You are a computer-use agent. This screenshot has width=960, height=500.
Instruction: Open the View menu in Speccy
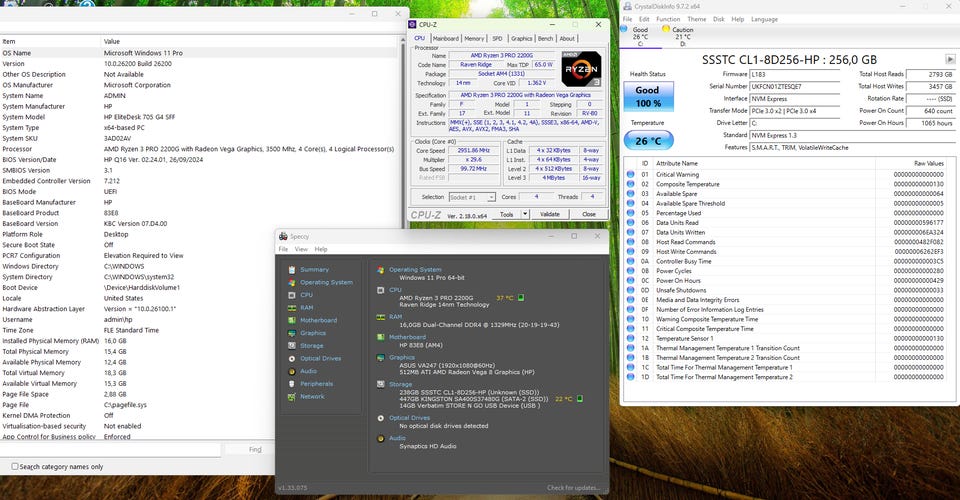301,248
